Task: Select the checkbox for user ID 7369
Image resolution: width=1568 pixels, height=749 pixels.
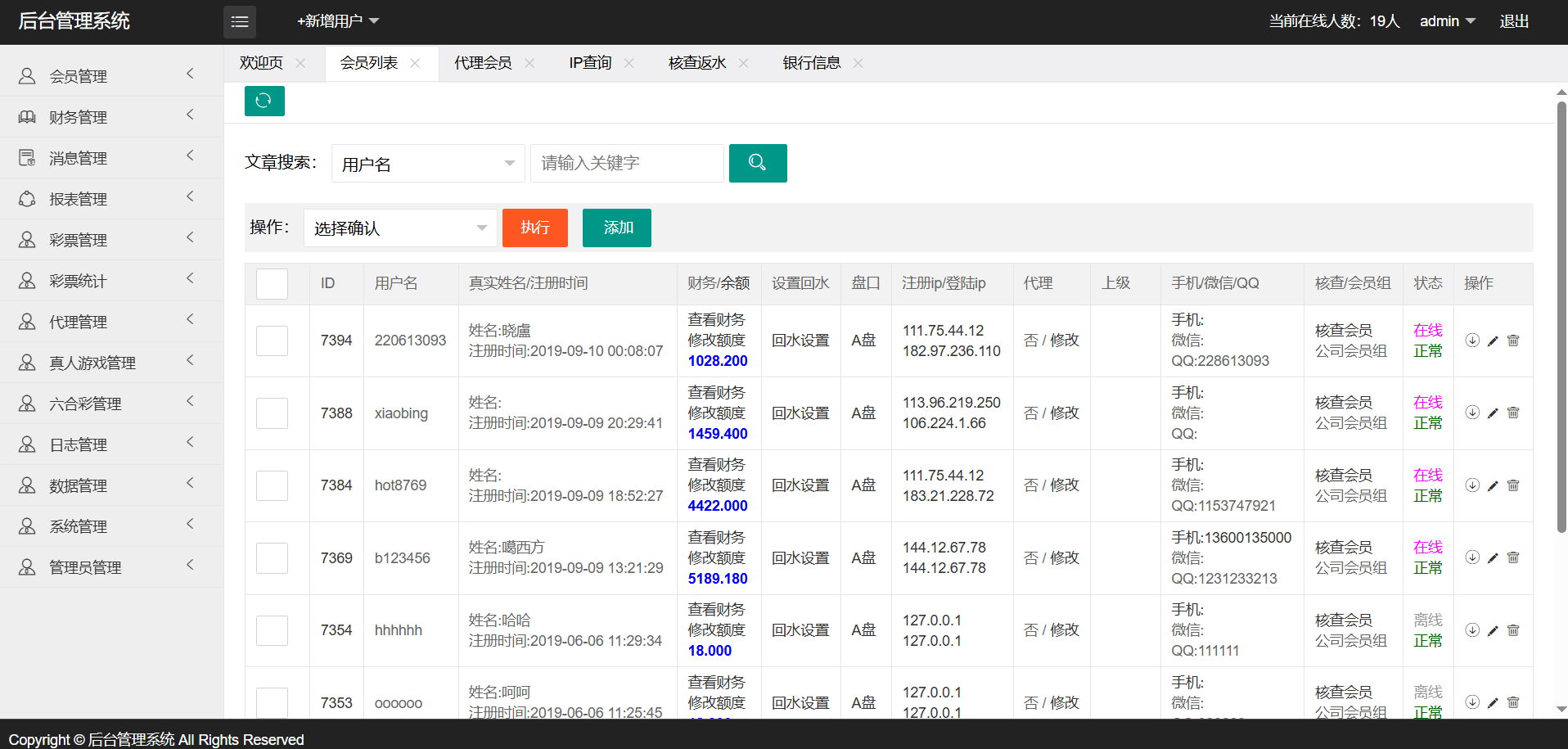Action: click(x=272, y=558)
